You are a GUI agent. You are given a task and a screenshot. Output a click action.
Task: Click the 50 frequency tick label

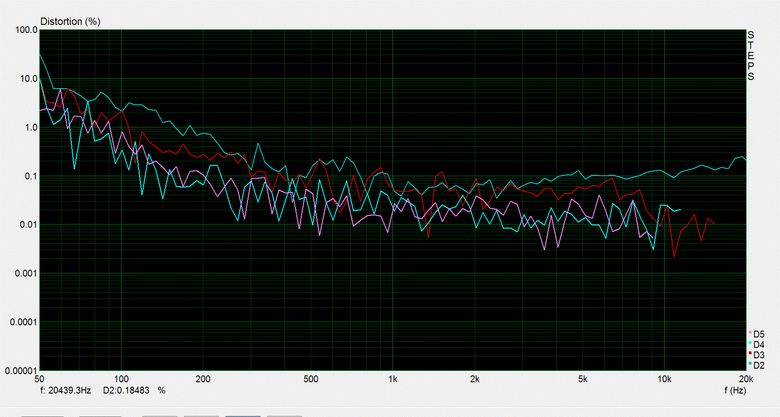tap(40, 379)
